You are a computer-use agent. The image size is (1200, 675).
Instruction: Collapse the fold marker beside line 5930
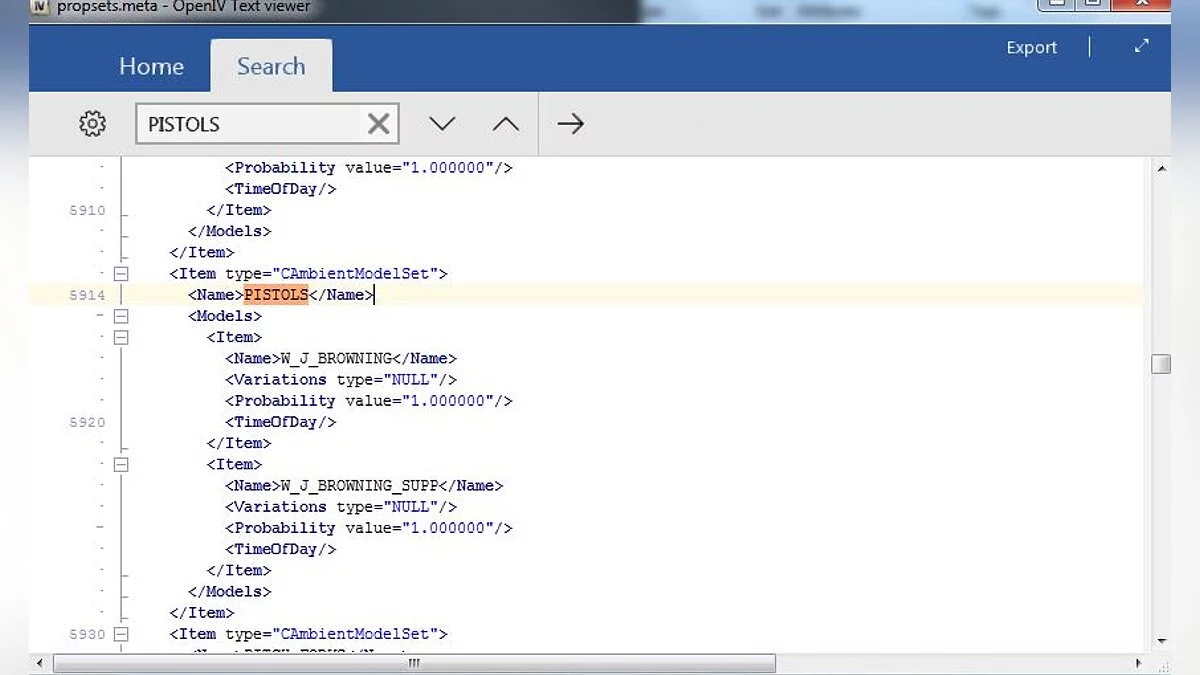[121, 634]
